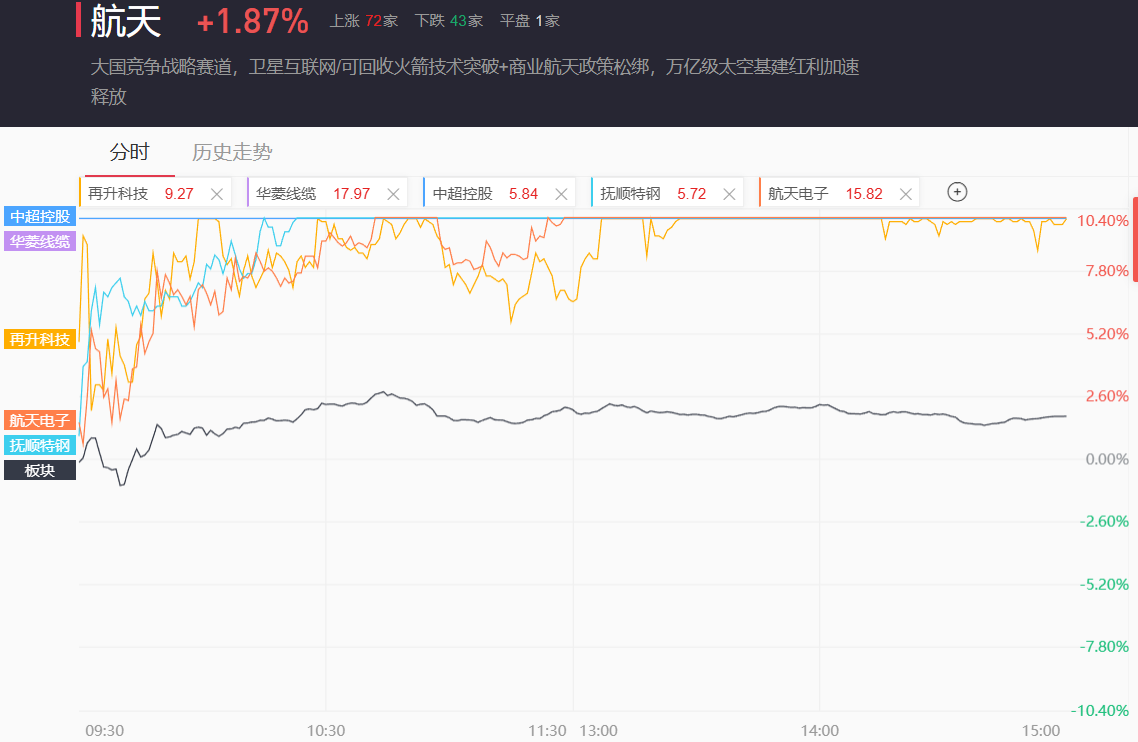The width and height of the screenshot is (1138, 742).
Task: Click the 10:30 time axis marker
Action: pos(326,730)
